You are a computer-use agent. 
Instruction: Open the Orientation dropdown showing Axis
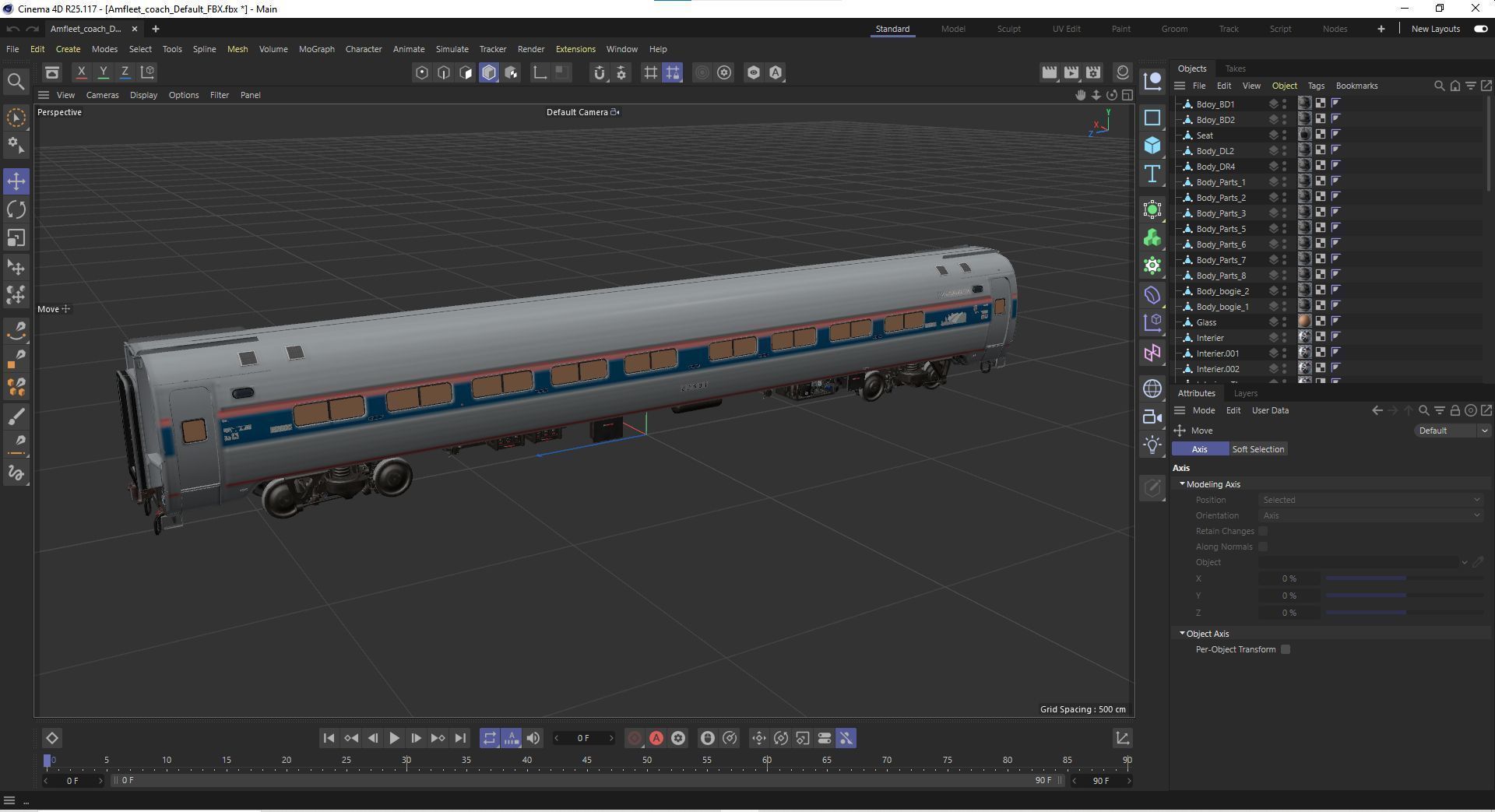pyautogui.click(x=1371, y=515)
